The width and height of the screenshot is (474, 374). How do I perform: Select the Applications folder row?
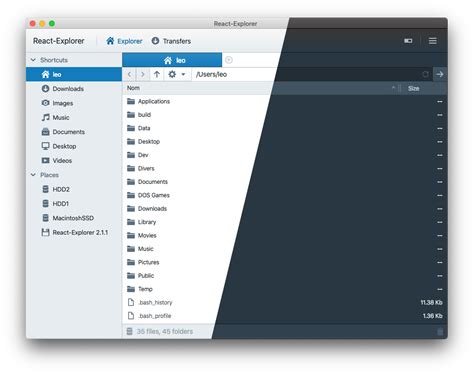pos(285,101)
